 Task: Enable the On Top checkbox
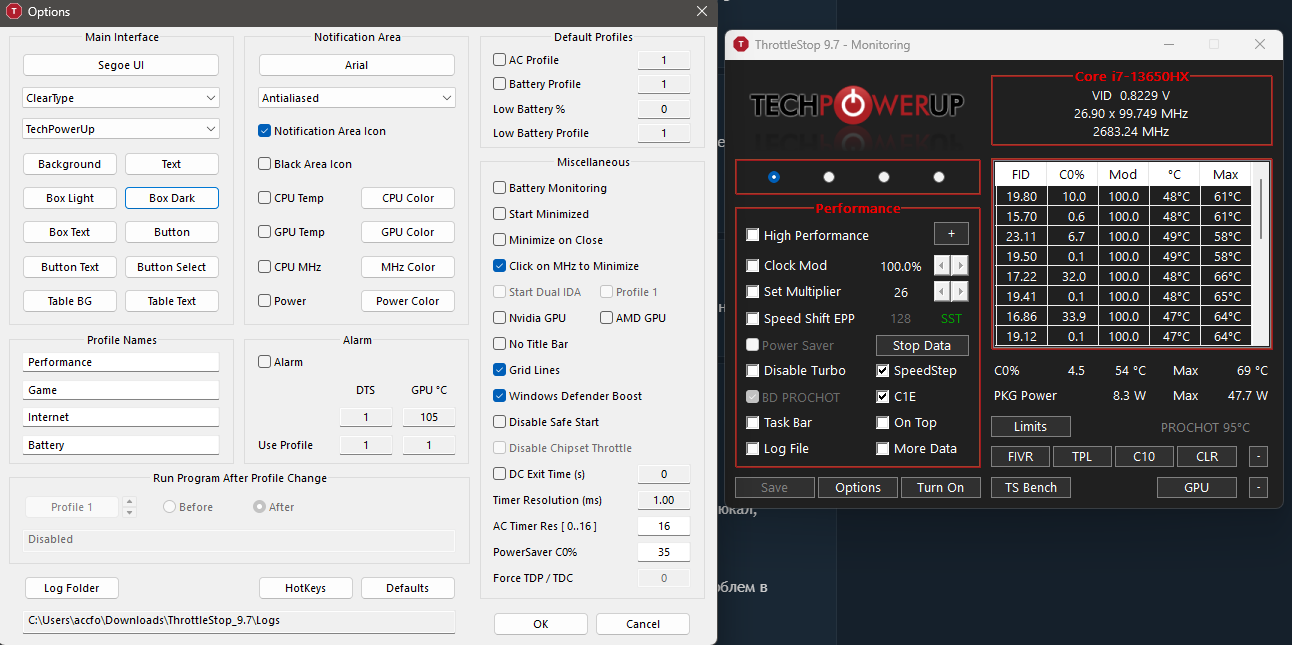(x=883, y=423)
